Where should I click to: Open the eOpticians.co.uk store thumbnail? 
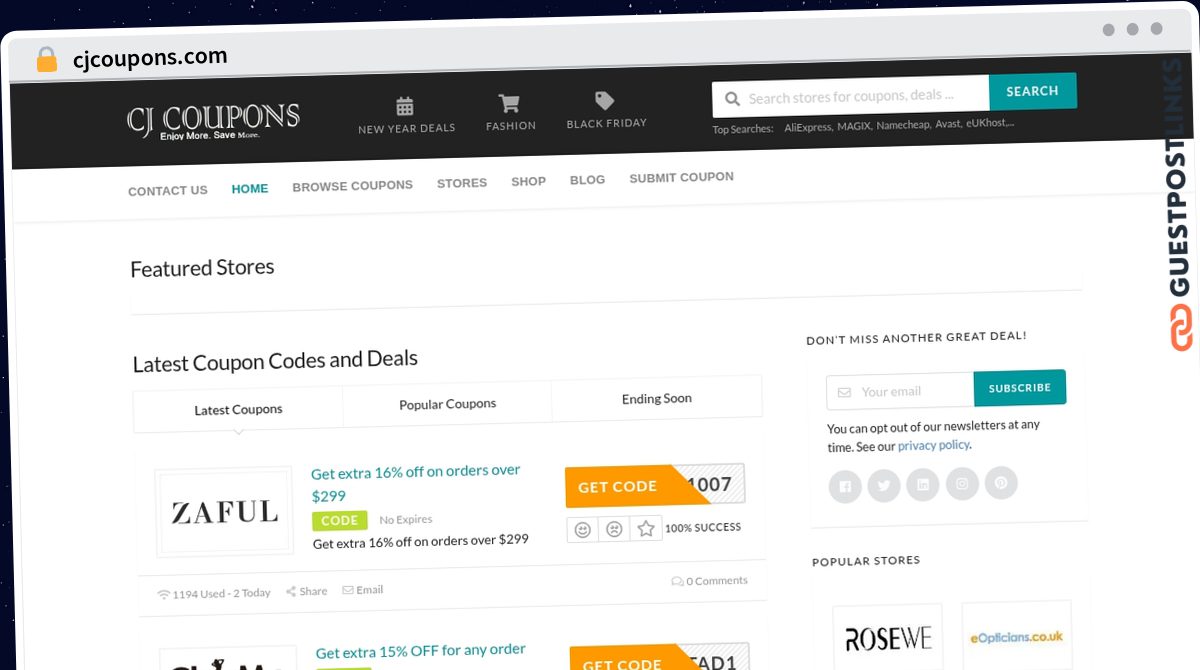[x=1017, y=635]
